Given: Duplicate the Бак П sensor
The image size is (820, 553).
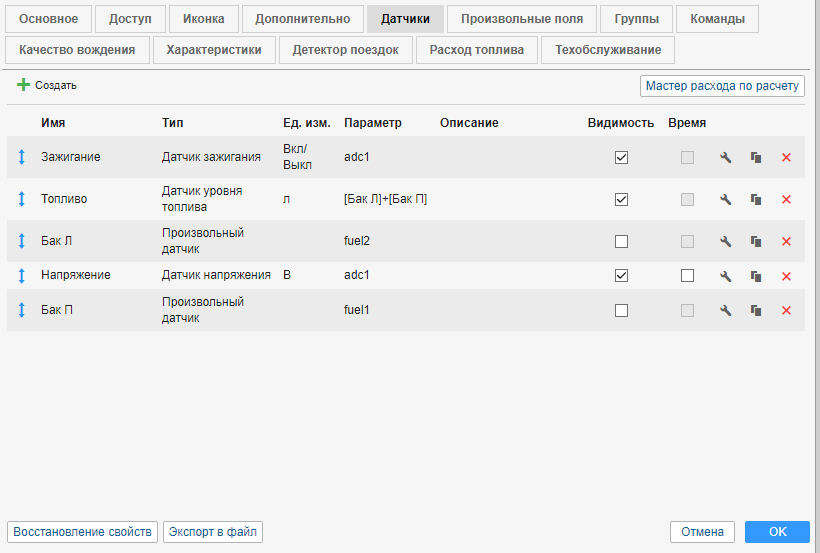Looking at the screenshot, I should click(x=756, y=311).
